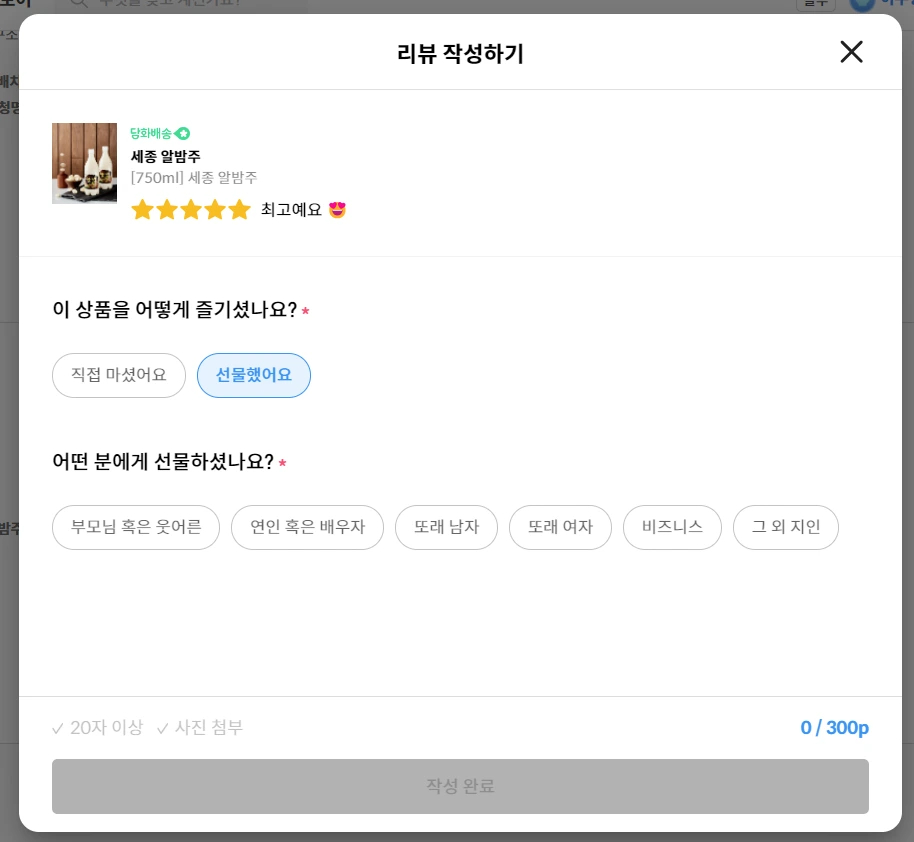Click the 20자 이상 check indicator
The height and width of the screenshot is (842, 914).
pyautogui.click(x=97, y=728)
